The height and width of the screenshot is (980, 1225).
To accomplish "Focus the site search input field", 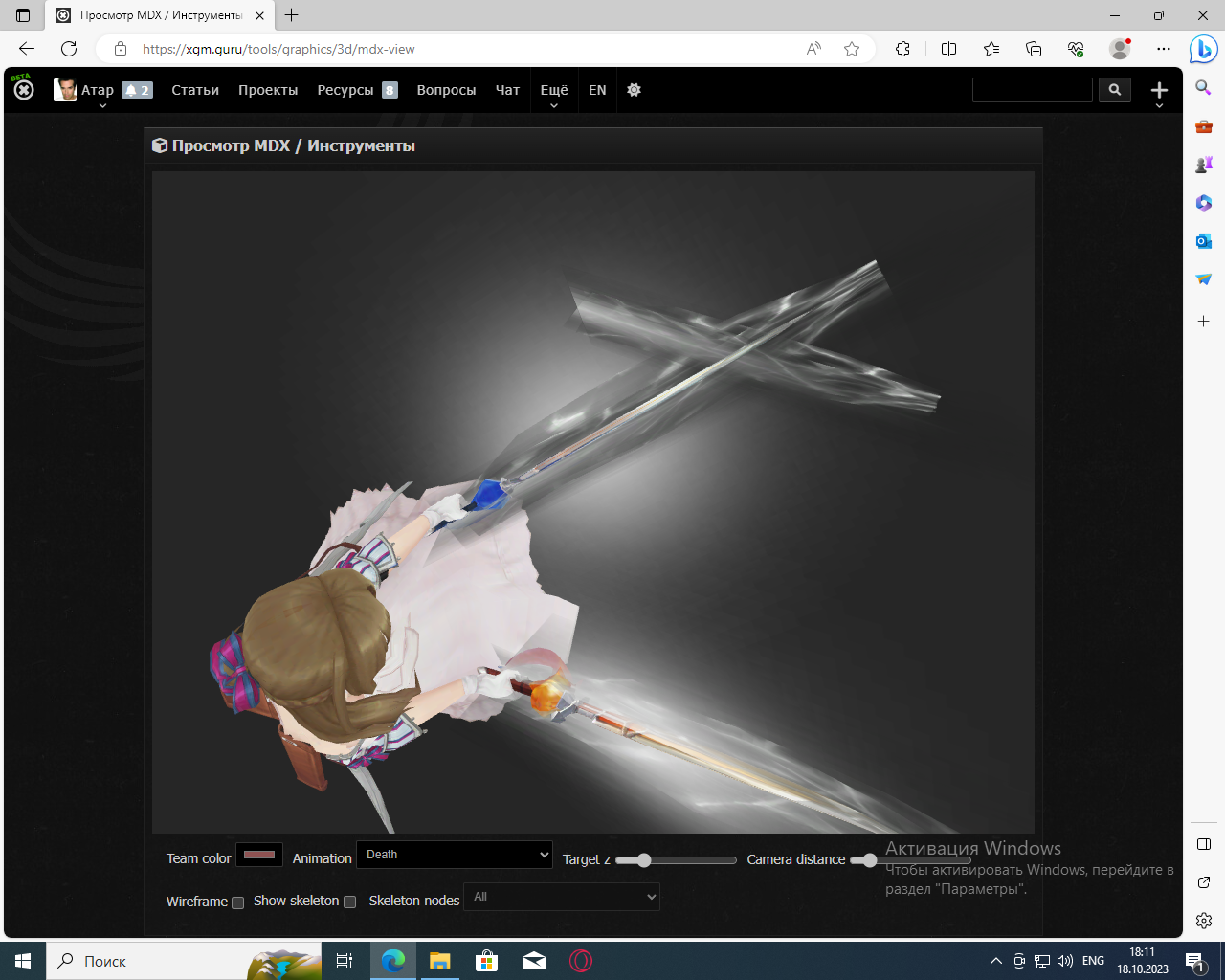I will point(1032,90).
